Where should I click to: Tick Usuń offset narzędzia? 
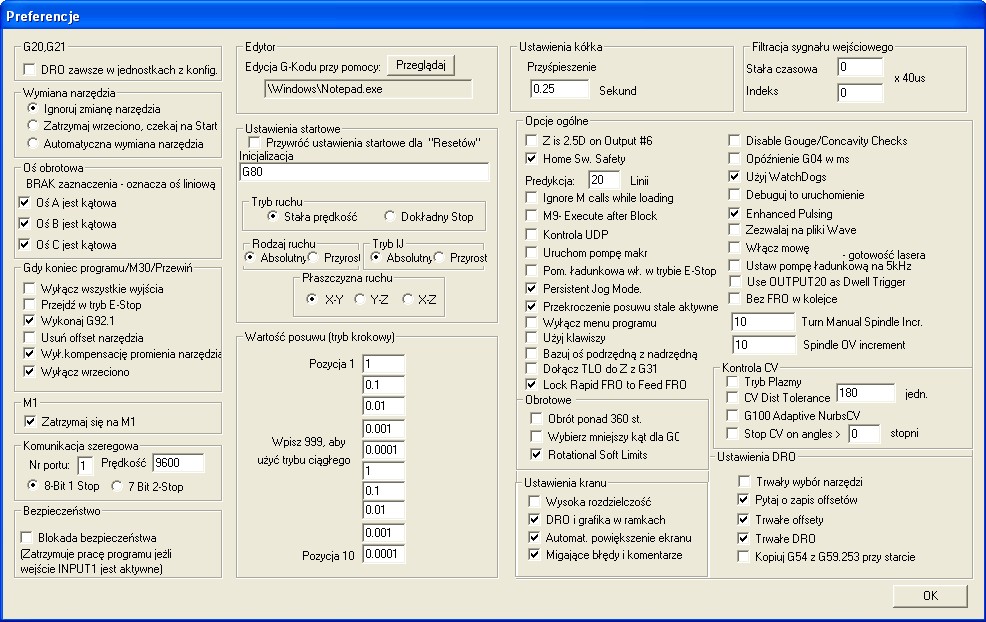(x=29, y=338)
